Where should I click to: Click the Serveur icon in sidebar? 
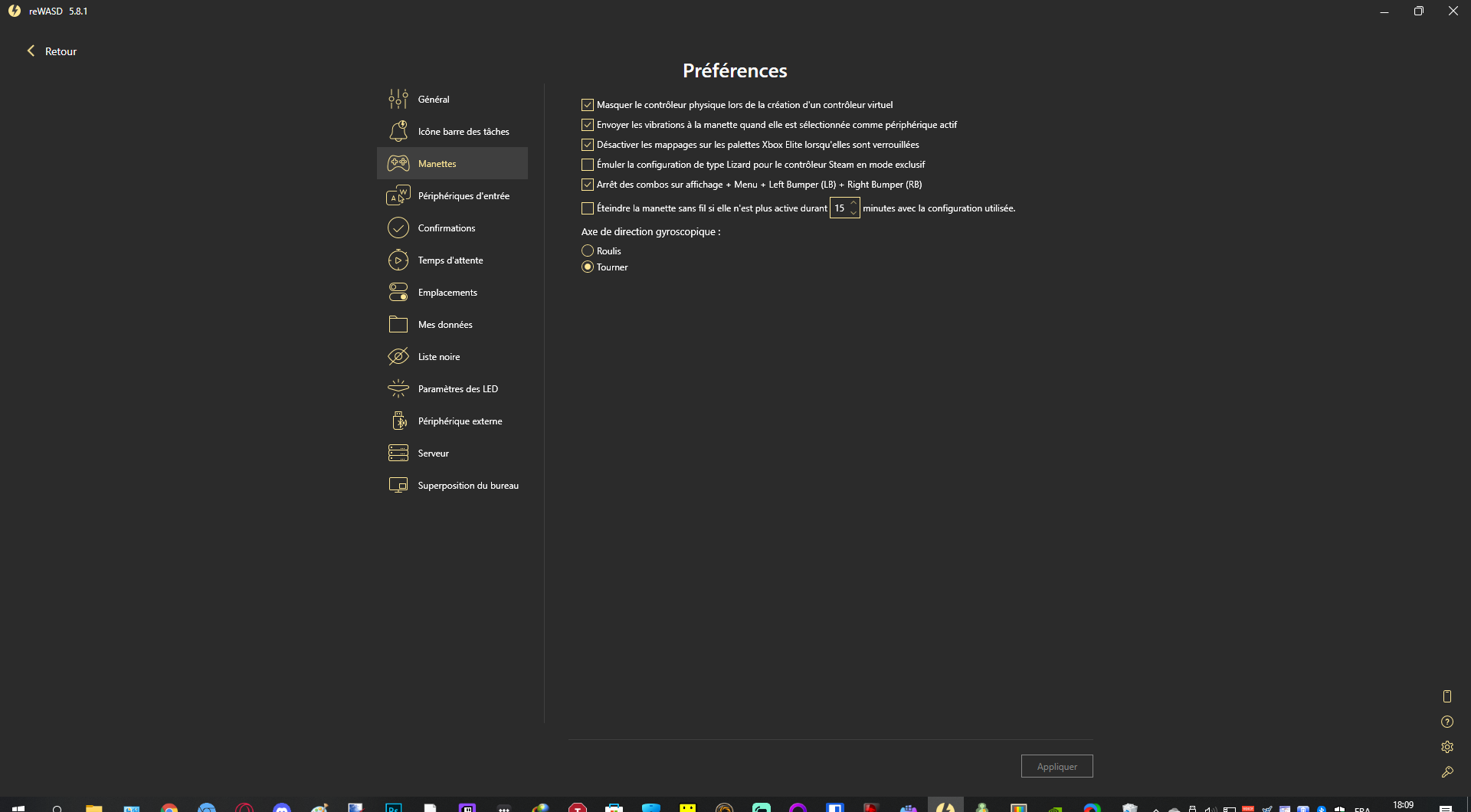tap(398, 453)
